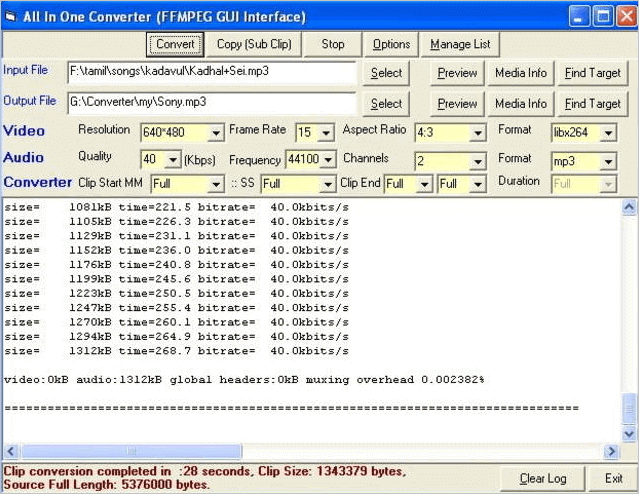Open the audio Frequency dropdown
This screenshot has height=494, width=639.
(x=327, y=160)
